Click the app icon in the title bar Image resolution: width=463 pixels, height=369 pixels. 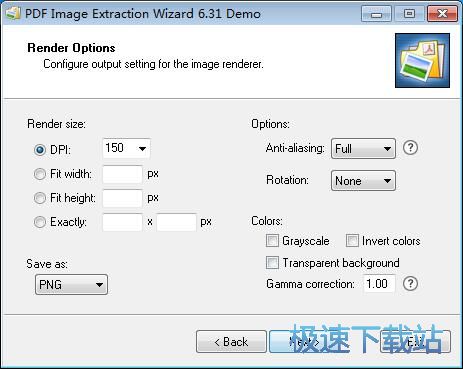[13, 13]
